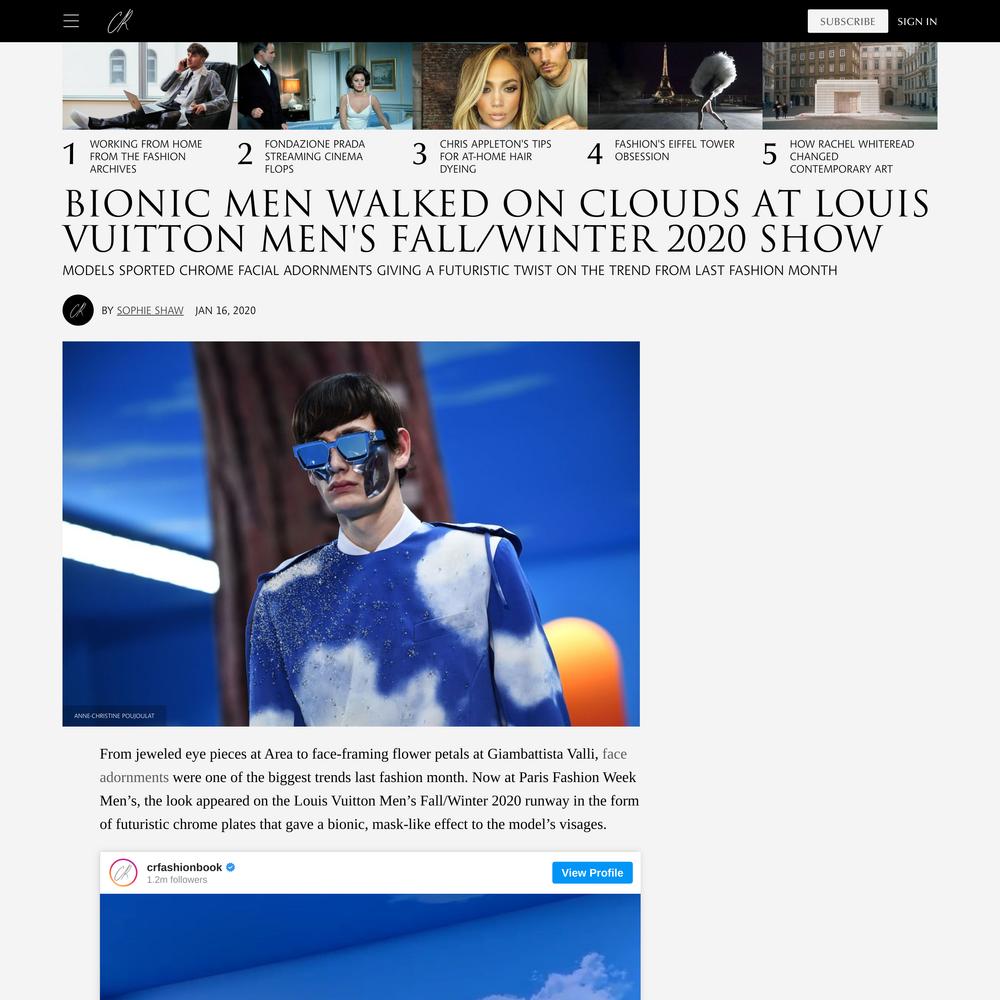
Task: Read 'Working From Home From The Fashion Archives'
Action: tap(146, 156)
